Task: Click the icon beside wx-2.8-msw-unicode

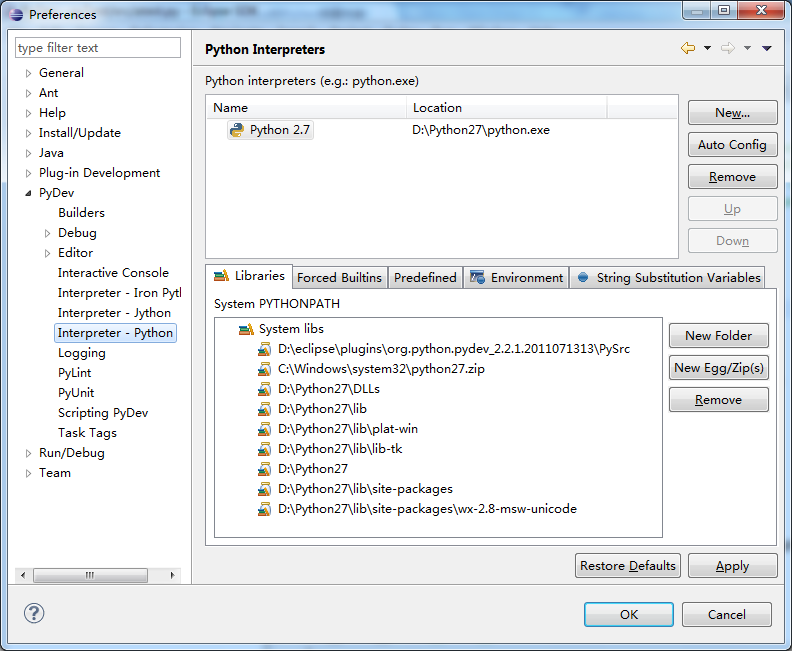Action: [264, 509]
